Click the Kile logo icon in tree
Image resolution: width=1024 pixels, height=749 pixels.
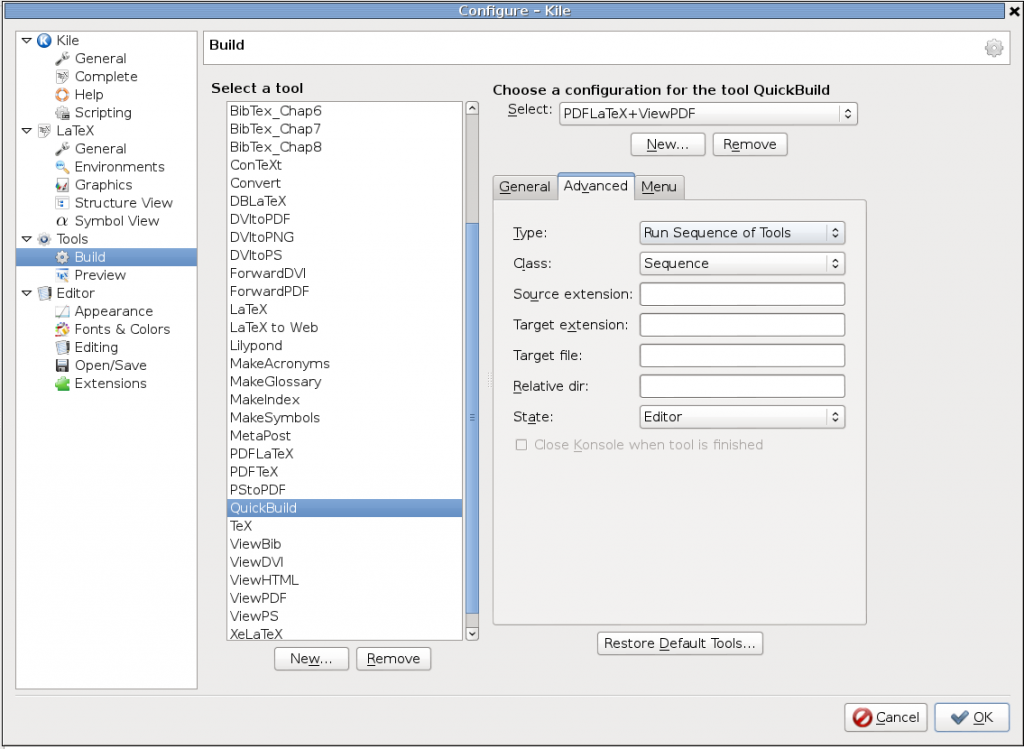44,40
